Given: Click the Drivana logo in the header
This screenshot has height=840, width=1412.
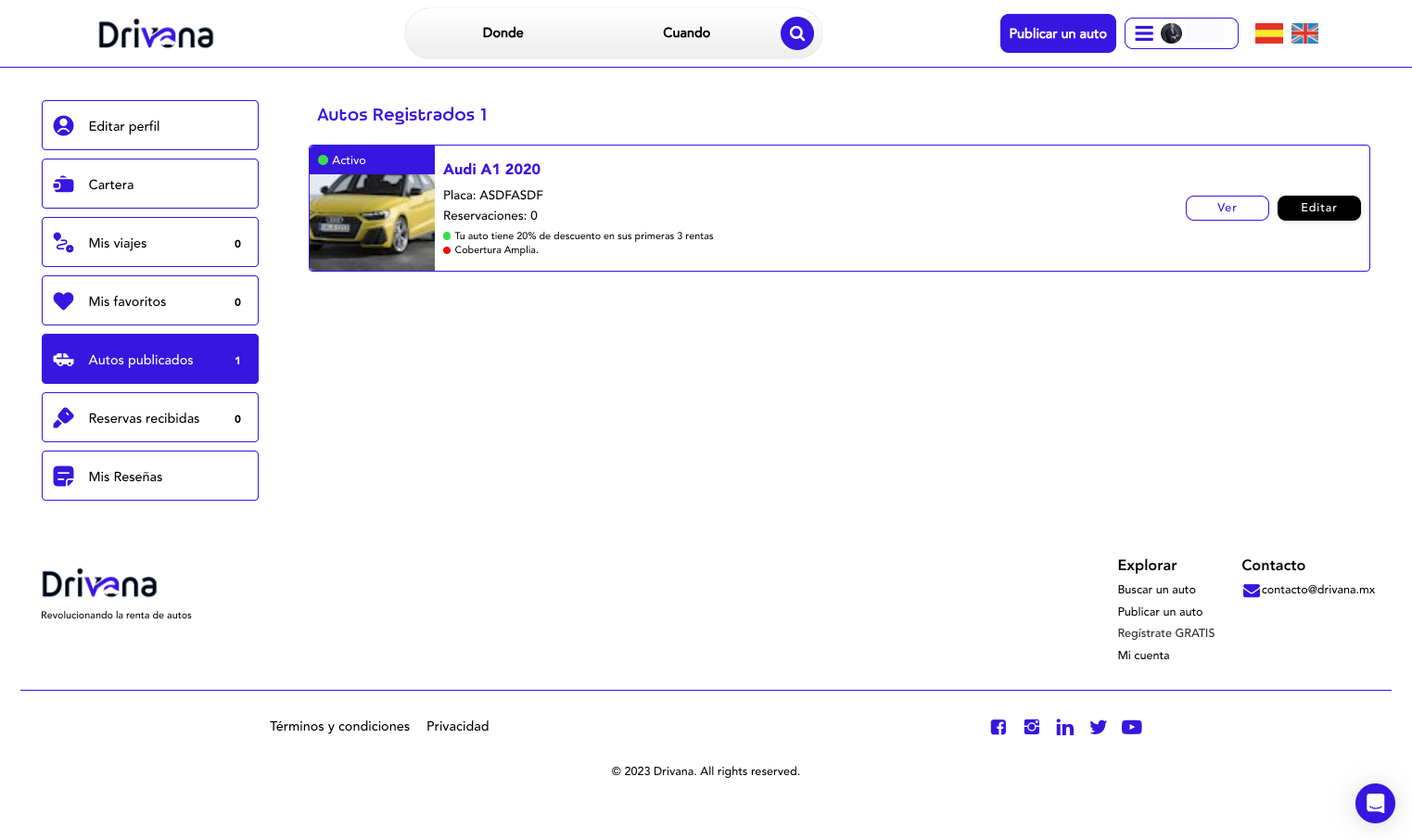Looking at the screenshot, I should [156, 34].
